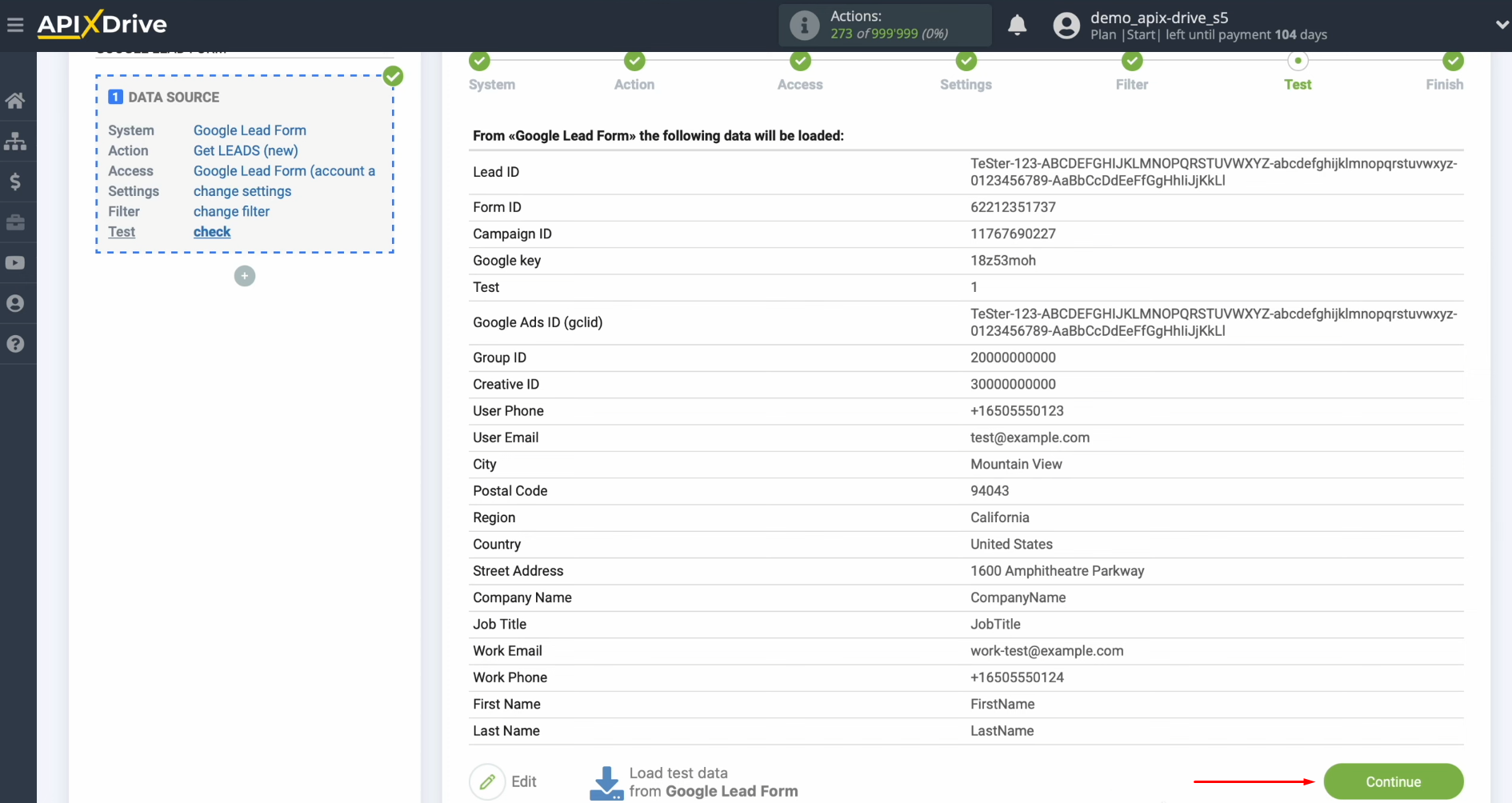Open the briefcase icon in the sidebar
The width and height of the screenshot is (1512, 803).
(x=16, y=222)
